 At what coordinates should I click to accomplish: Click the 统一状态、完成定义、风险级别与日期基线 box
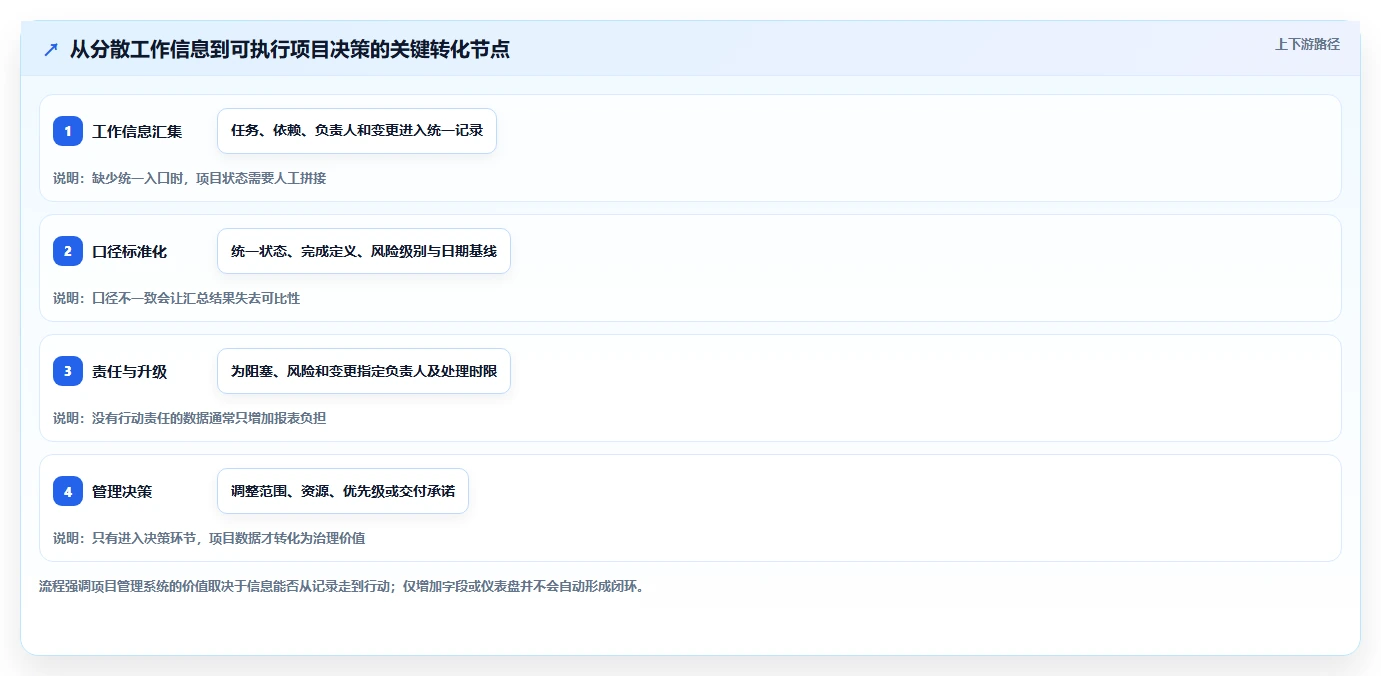point(364,251)
